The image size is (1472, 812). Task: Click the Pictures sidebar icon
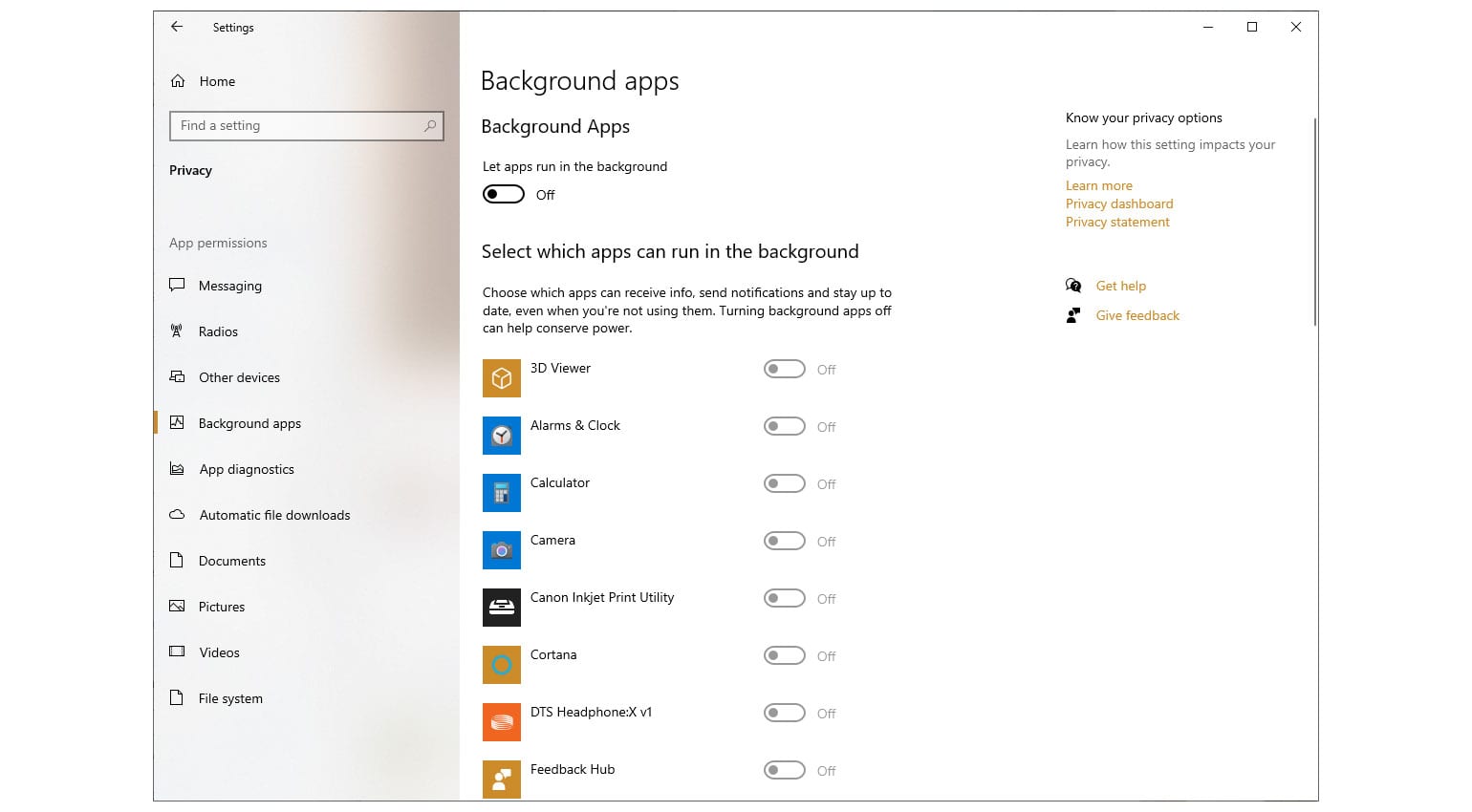coord(177,606)
